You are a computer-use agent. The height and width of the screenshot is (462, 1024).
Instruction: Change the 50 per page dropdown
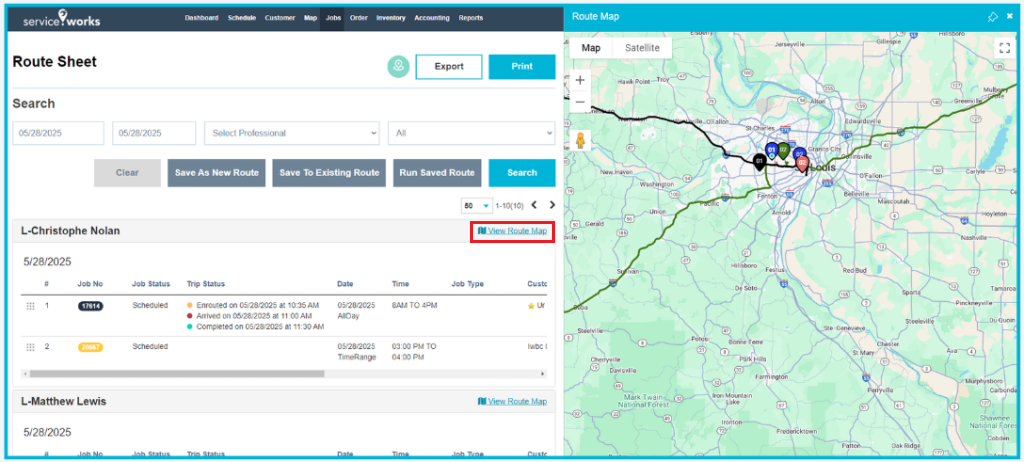point(476,205)
